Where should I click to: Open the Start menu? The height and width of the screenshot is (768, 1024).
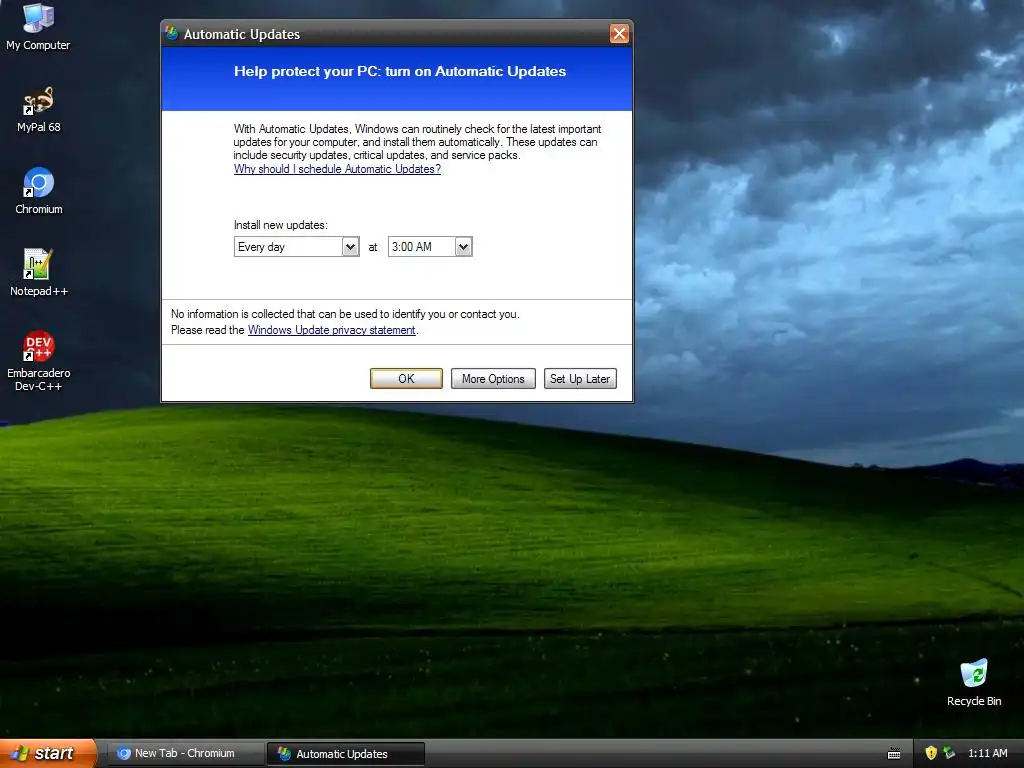pos(48,754)
